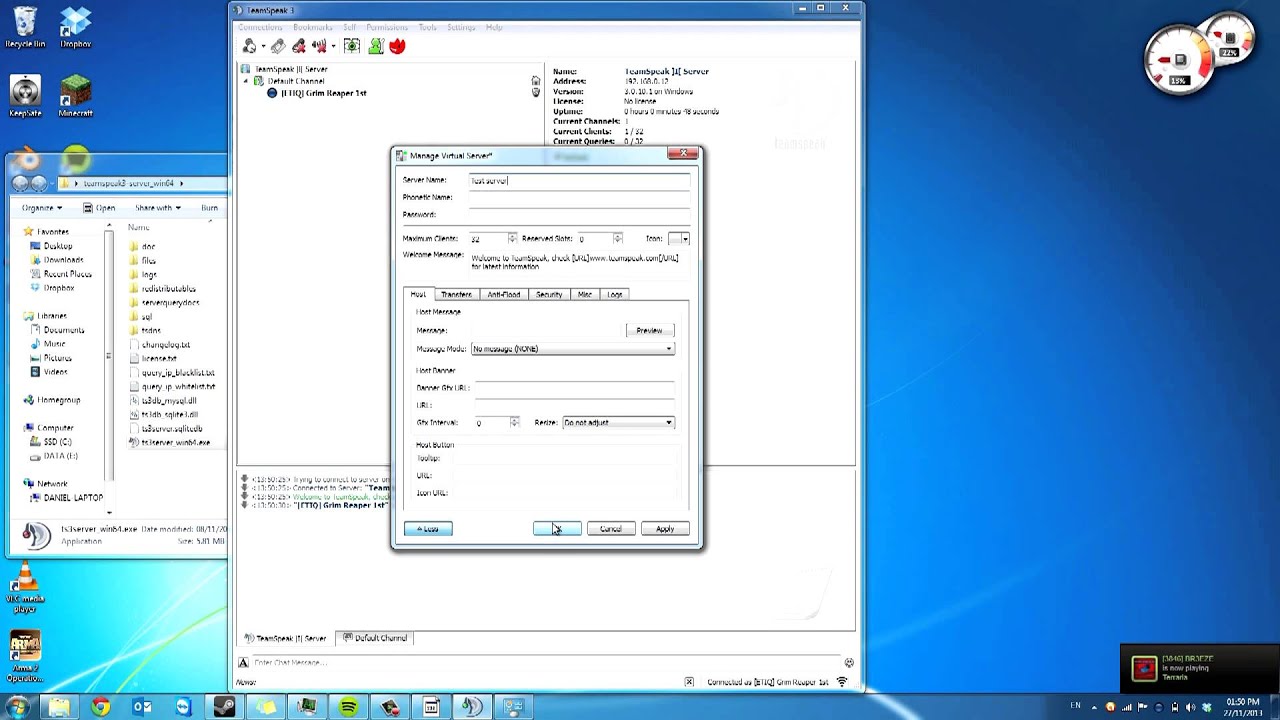Open the Resize dropdown showing Do not adjust
The width and height of the screenshot is (1280, 720).
pyautogui.click(x=618, y=423)
